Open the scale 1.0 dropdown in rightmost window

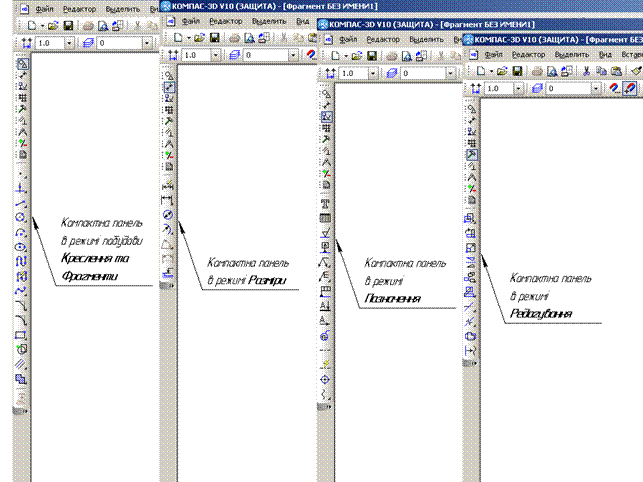pyautogui.click(x=518, y=88)
